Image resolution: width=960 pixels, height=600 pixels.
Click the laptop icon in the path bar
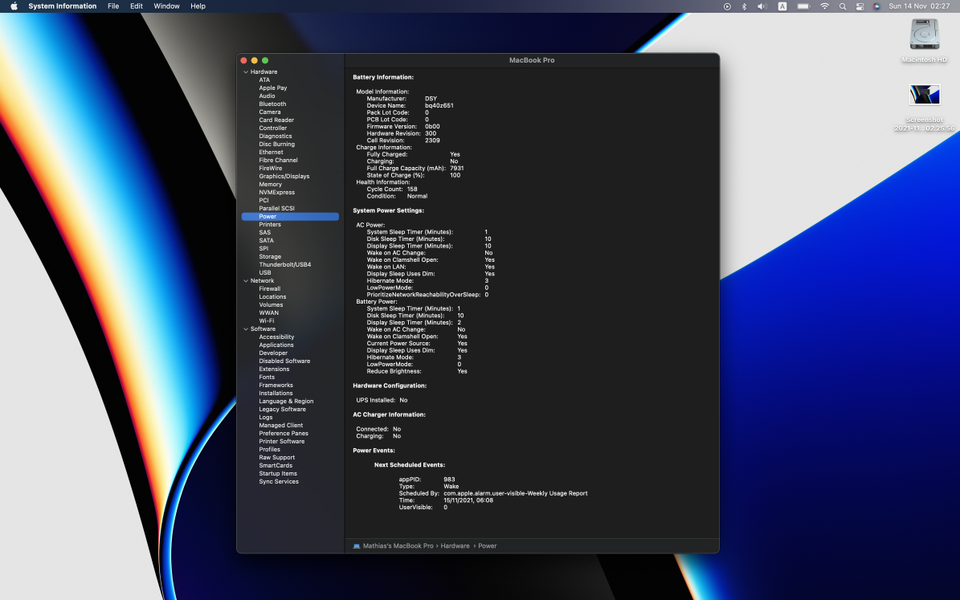(356, 546)
